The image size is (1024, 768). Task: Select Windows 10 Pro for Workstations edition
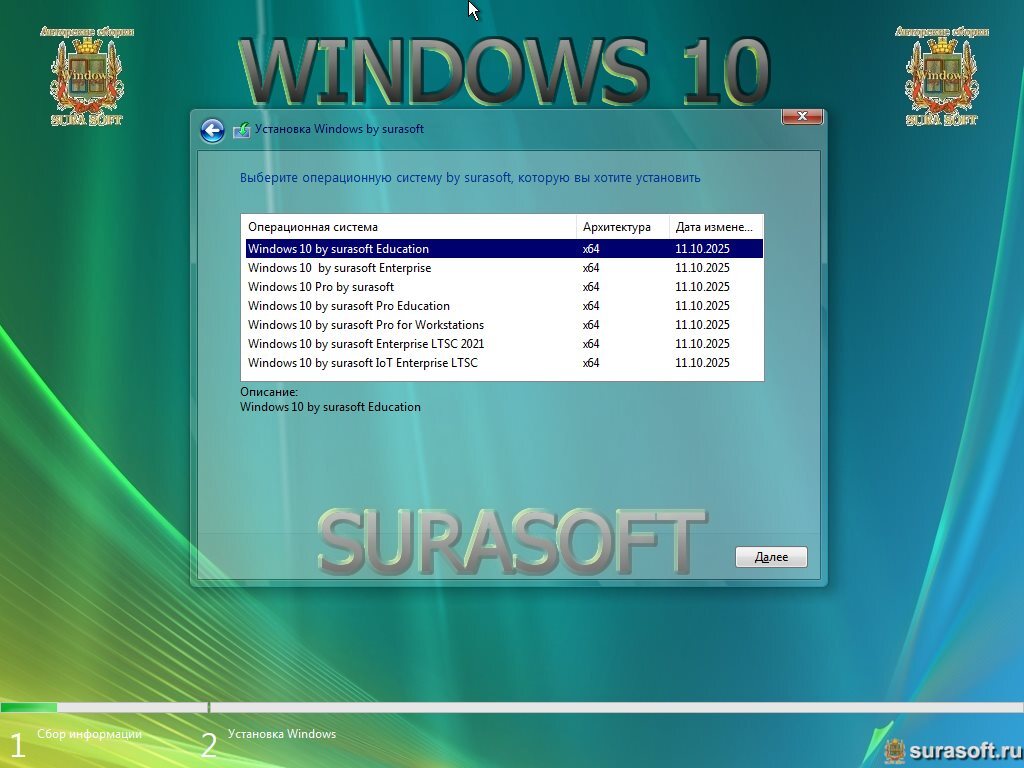[x=504, y=325]
